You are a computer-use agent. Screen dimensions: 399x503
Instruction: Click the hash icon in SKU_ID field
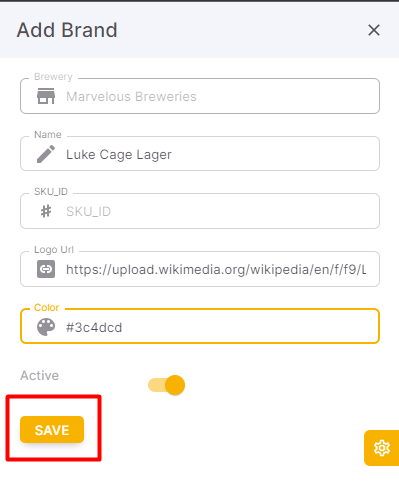click(x=46, y=211)
